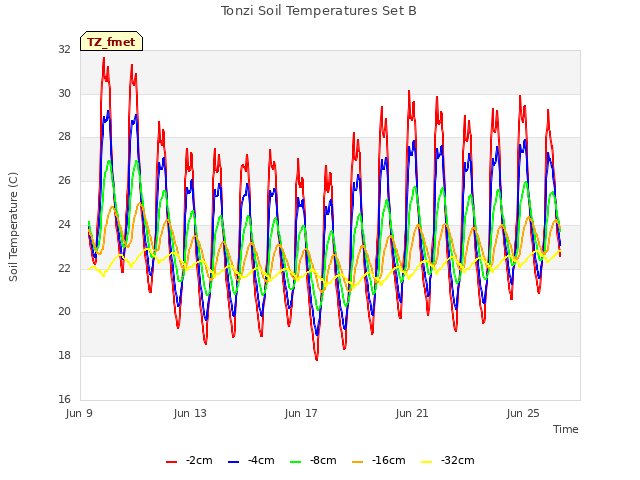Click the 30 y-axis tick value

64,93
